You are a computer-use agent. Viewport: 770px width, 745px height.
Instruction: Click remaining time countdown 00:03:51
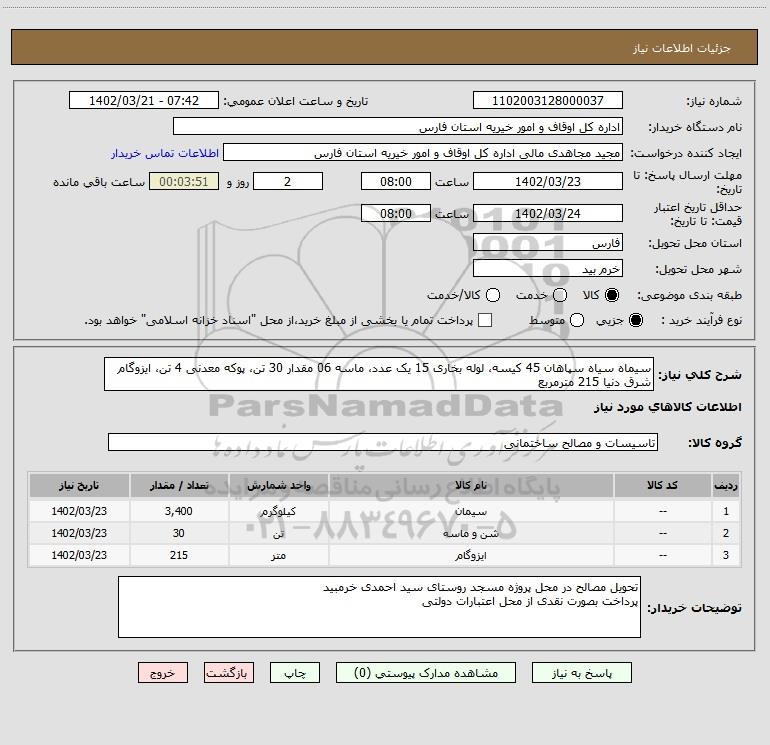tap(184, 182)
